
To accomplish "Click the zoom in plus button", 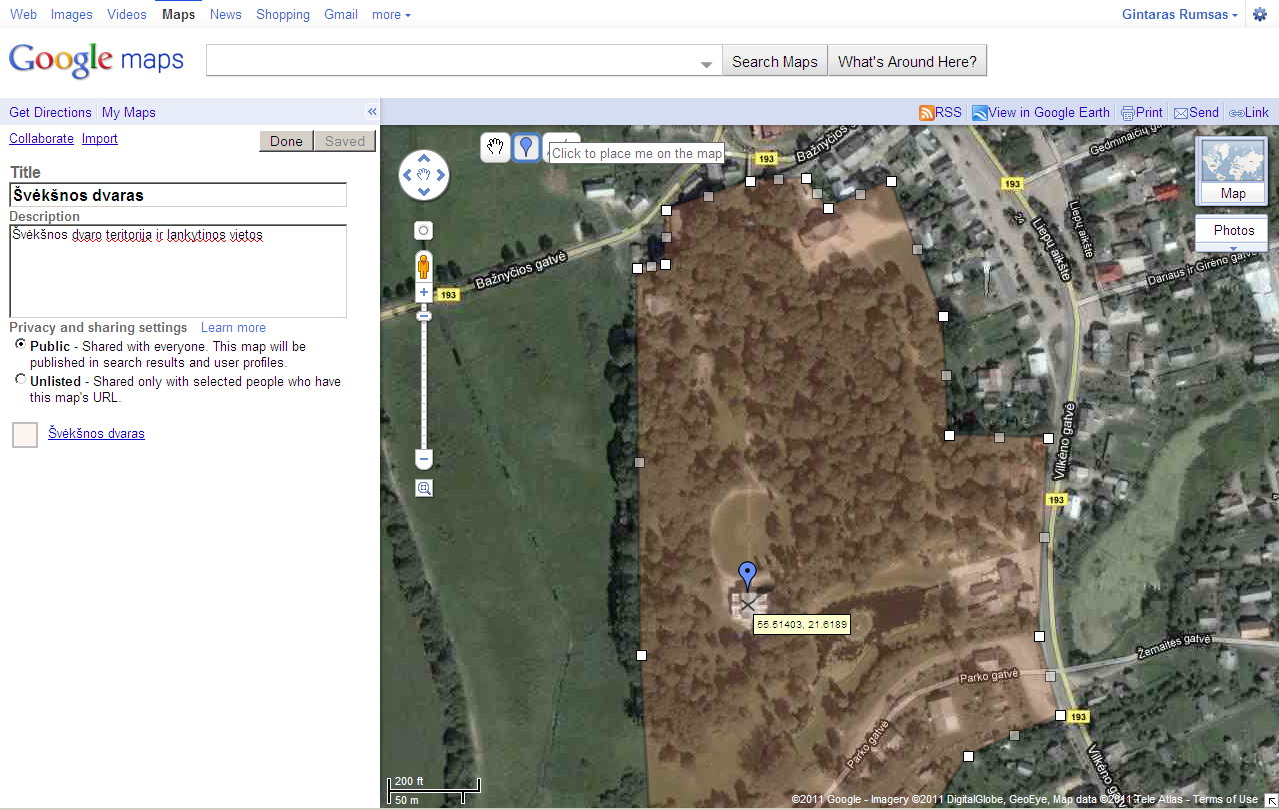I will tap(424, 293).
